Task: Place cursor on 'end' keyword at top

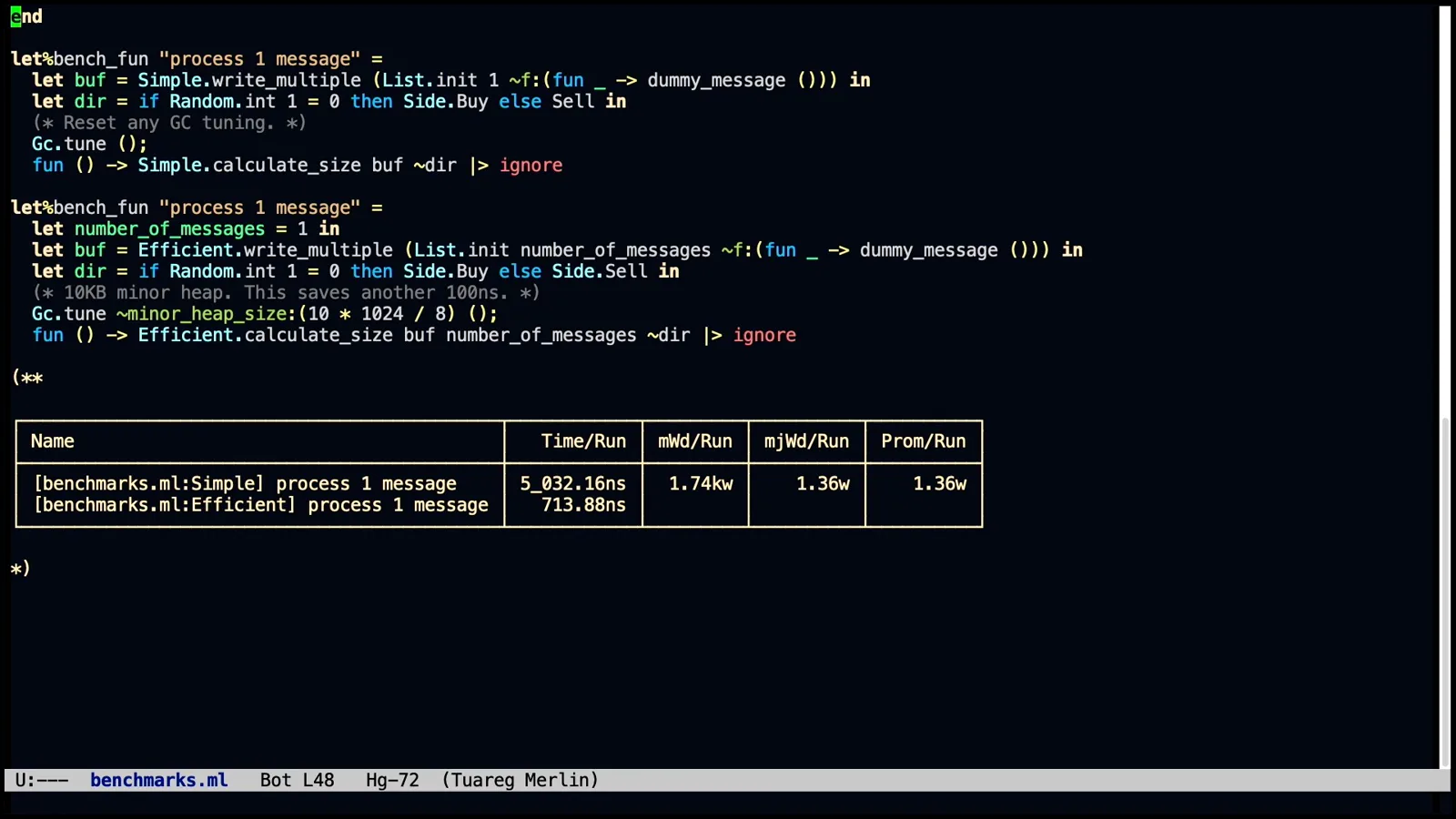Action: pyautogui.click(x=26, y=16)
